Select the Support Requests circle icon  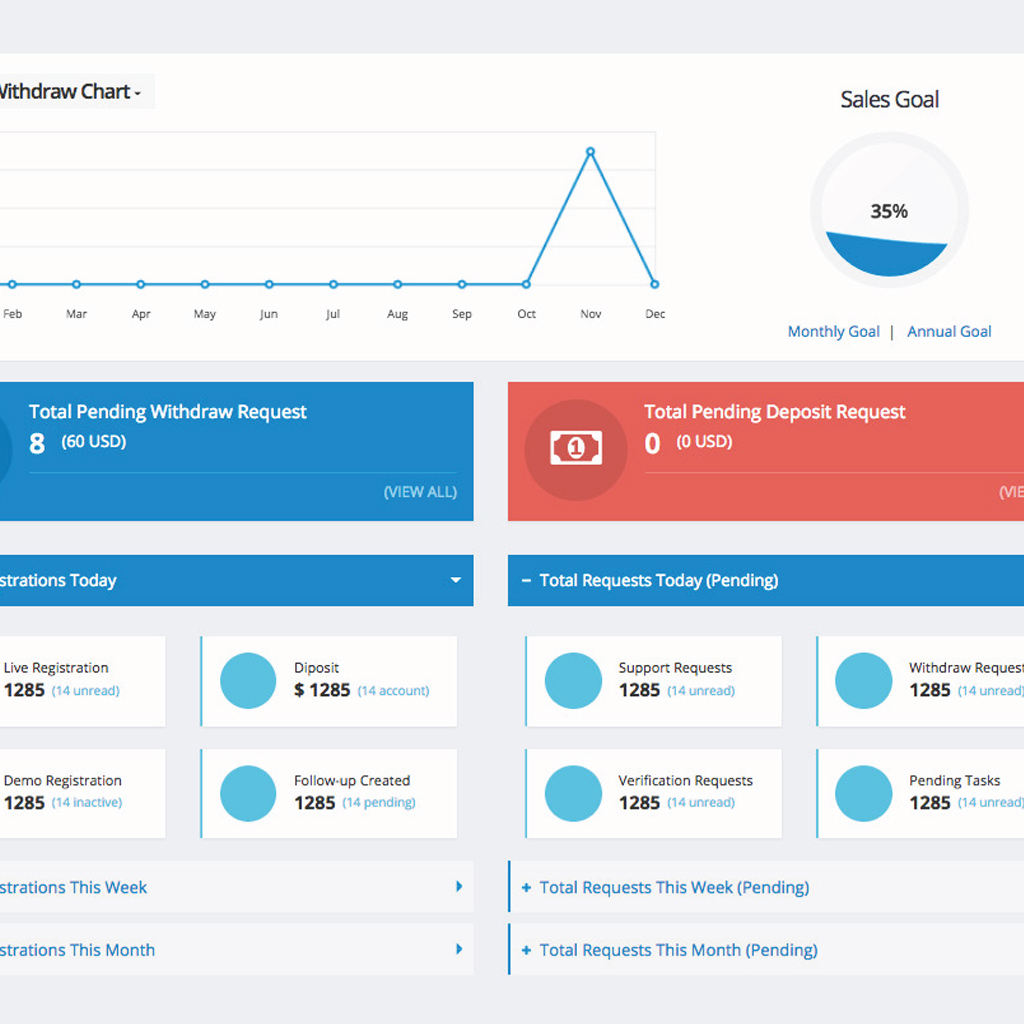pos(573,681)
